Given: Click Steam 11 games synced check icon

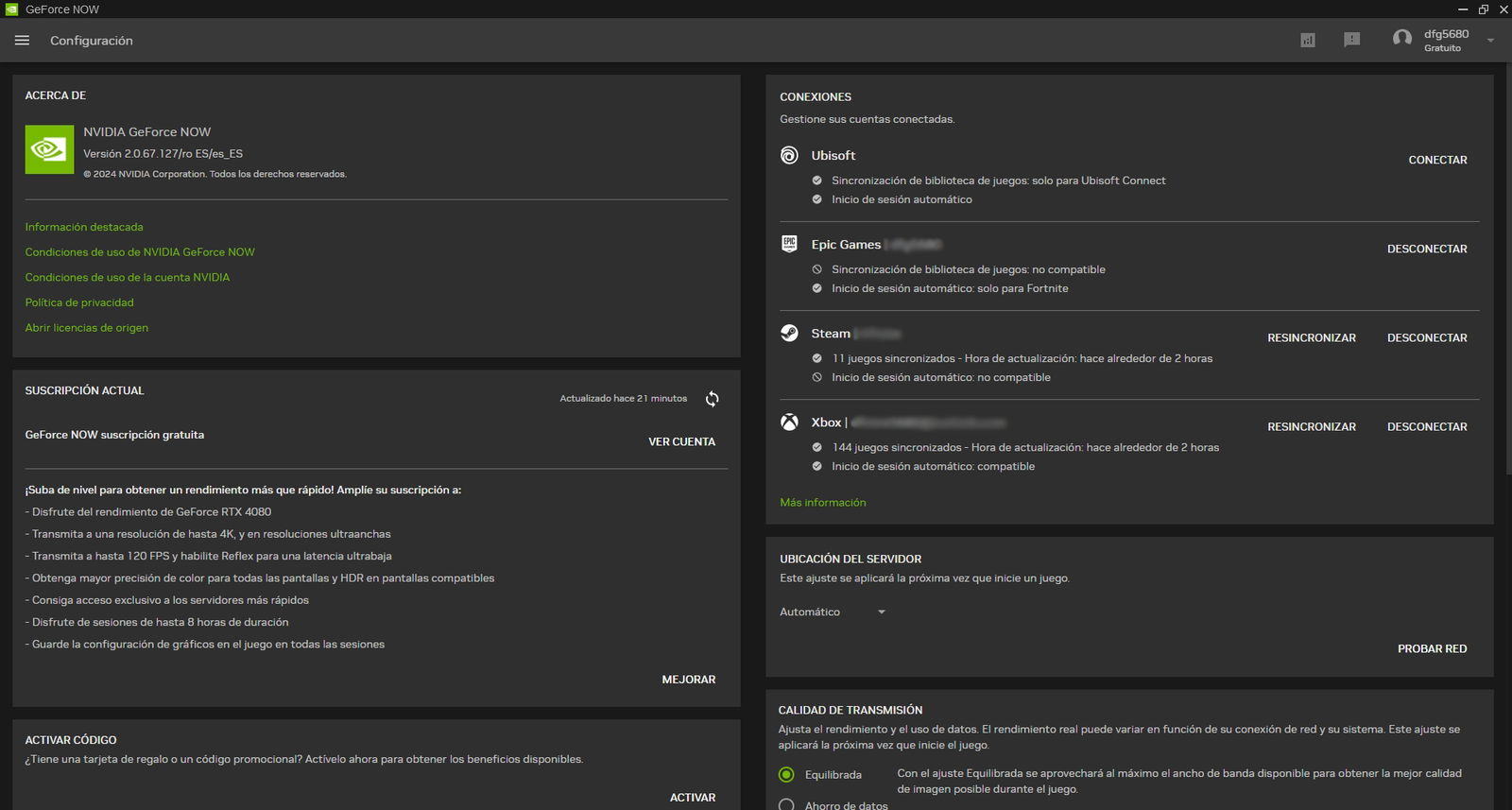Looking at the screenshot, I should tap(817, 358).
